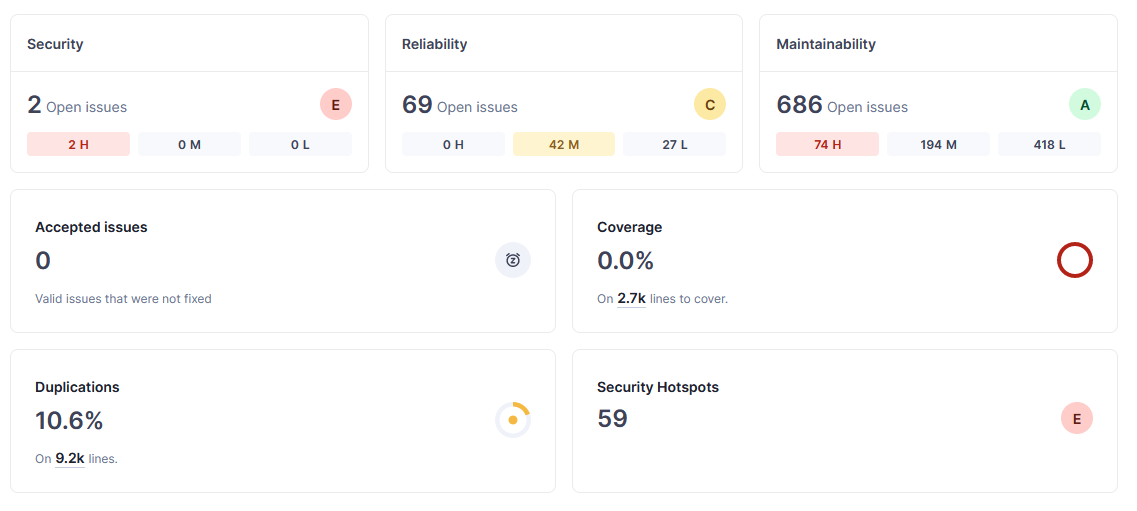Open the 59 Security Hotspots count
1137x511 pixels.
612,419
